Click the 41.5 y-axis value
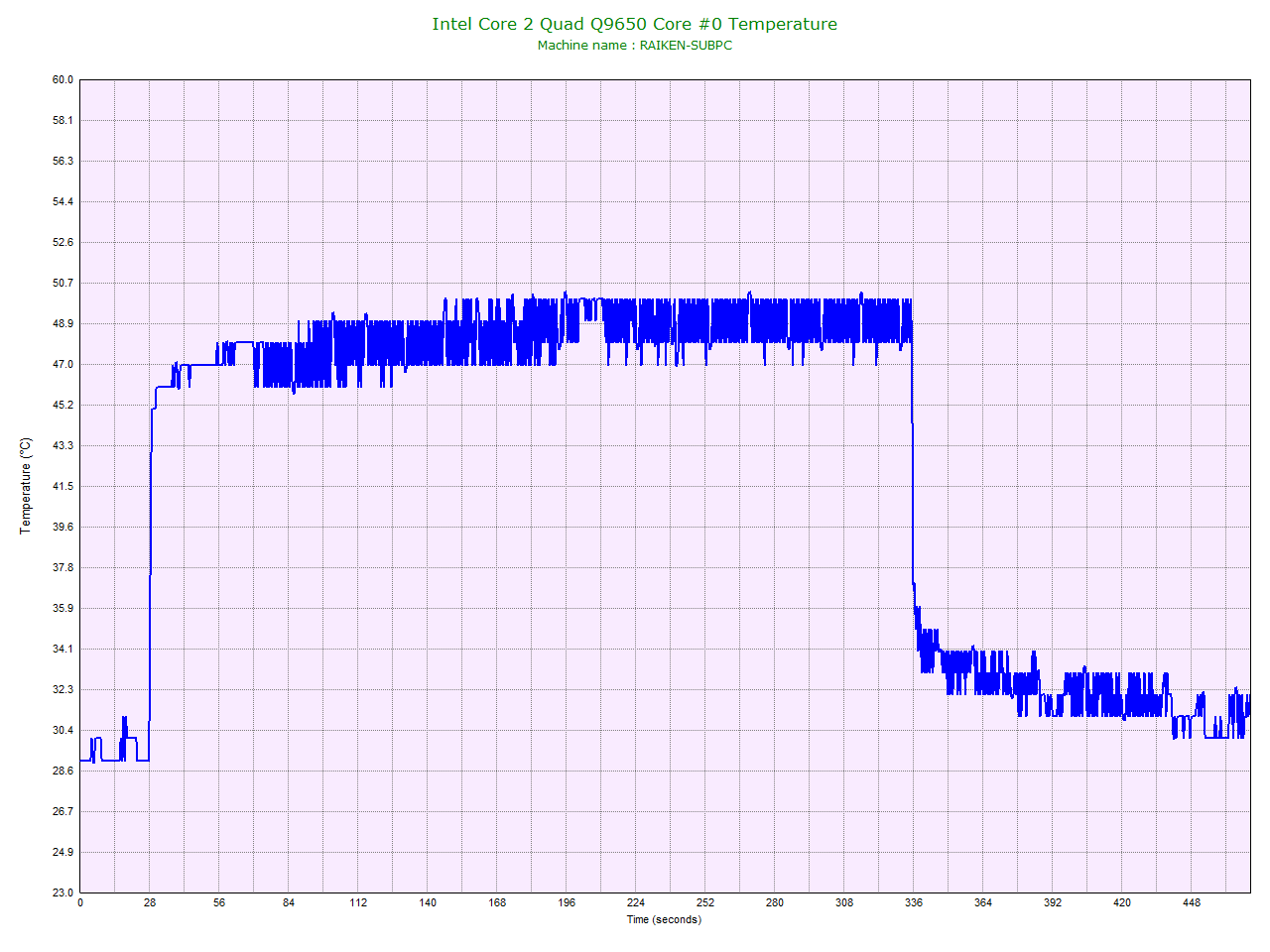The width and height of the screenshot is (1270, 952). 63,486
